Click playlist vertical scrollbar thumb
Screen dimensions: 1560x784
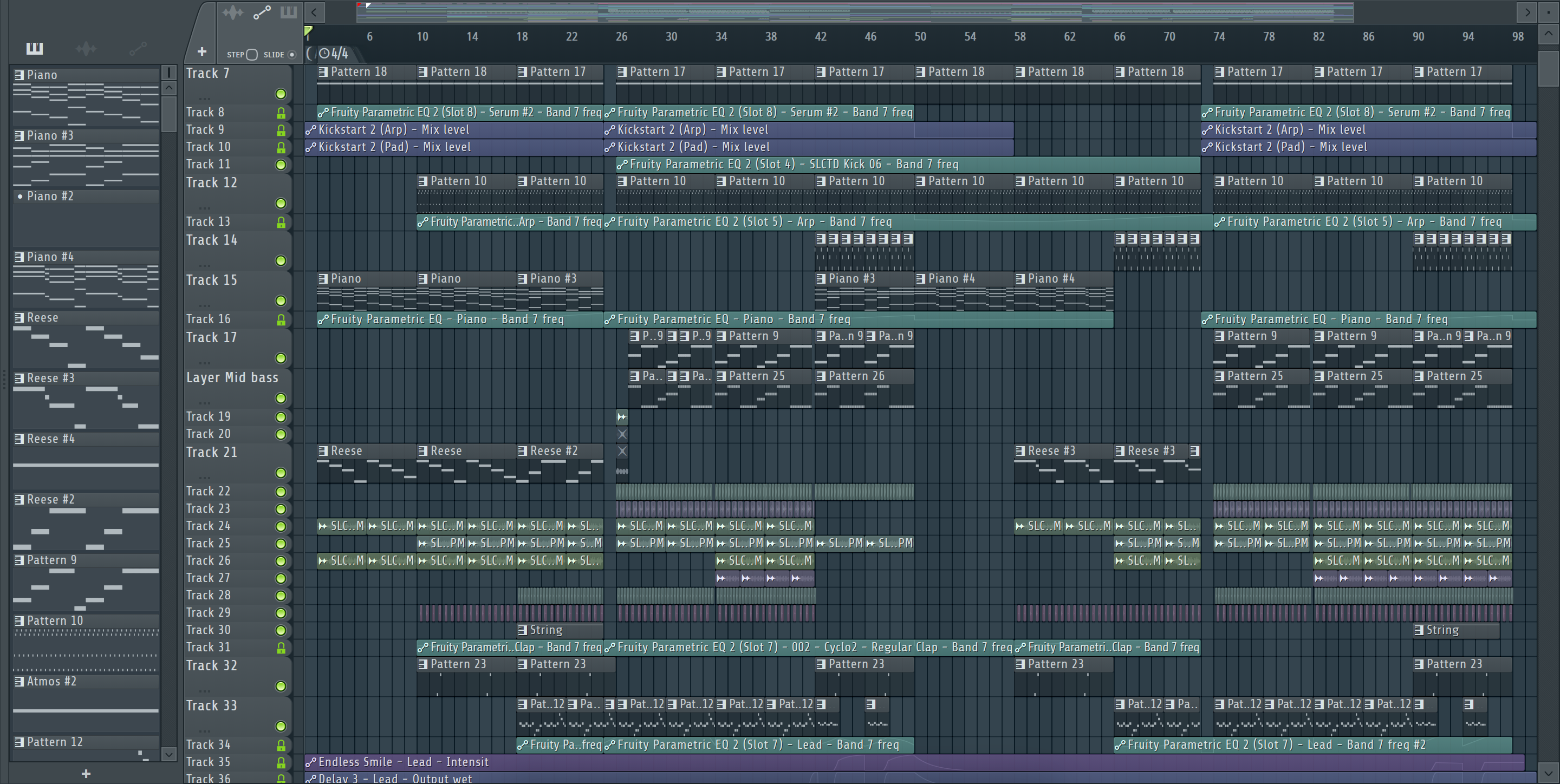(1548, 68)
